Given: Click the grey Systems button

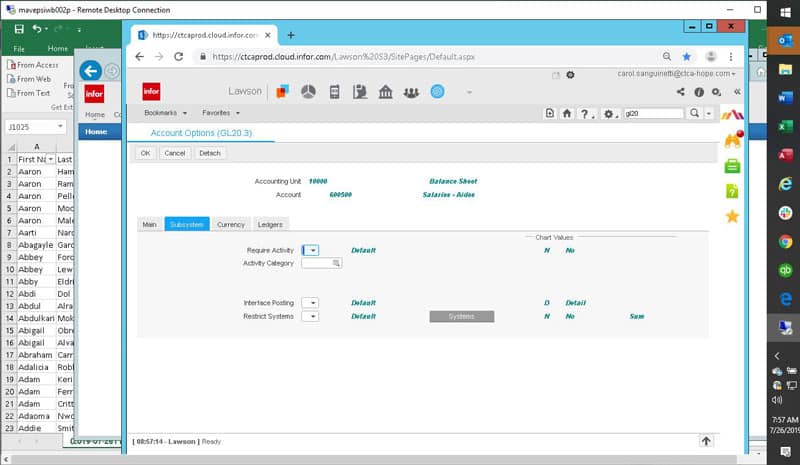Looking at the screenshot, I should coord(462,316).
